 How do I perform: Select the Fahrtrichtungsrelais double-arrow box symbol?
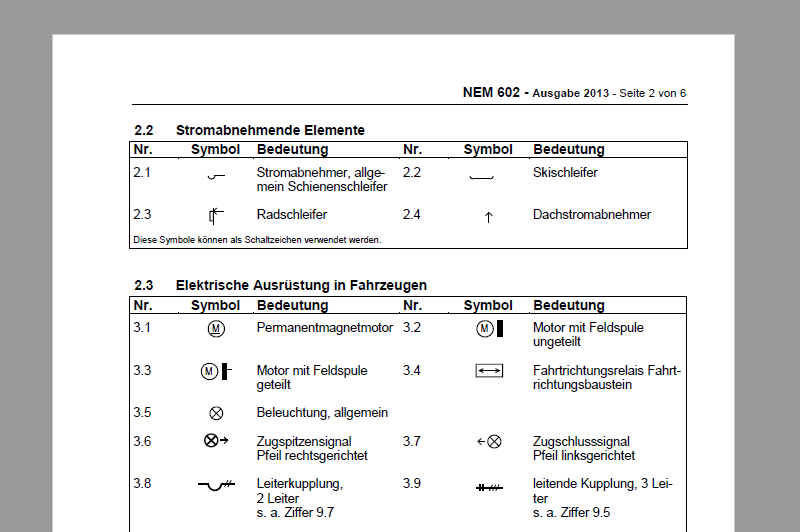tap(489, 371)
